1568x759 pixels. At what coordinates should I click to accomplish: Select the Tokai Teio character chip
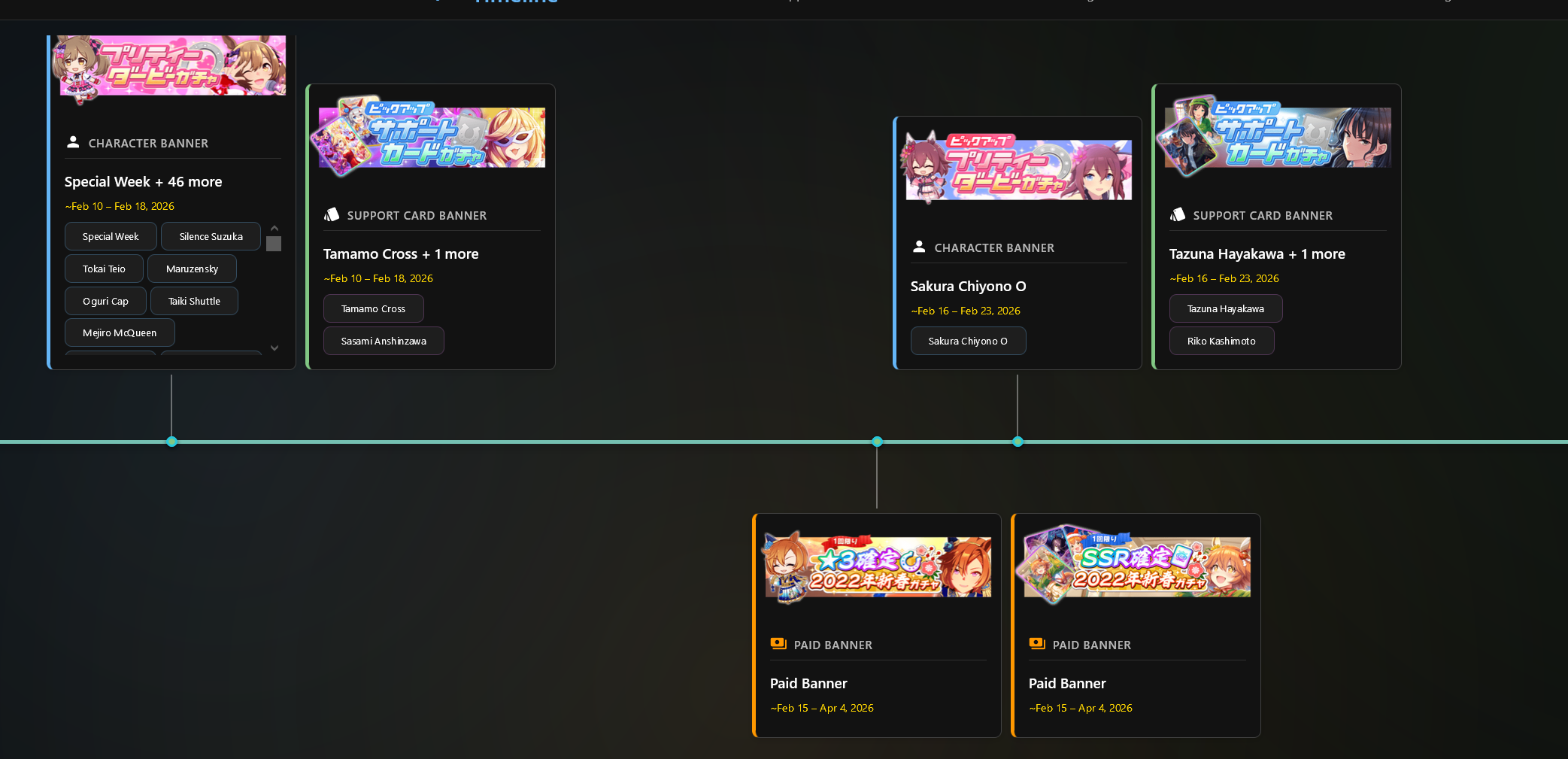tap(104, 269)
